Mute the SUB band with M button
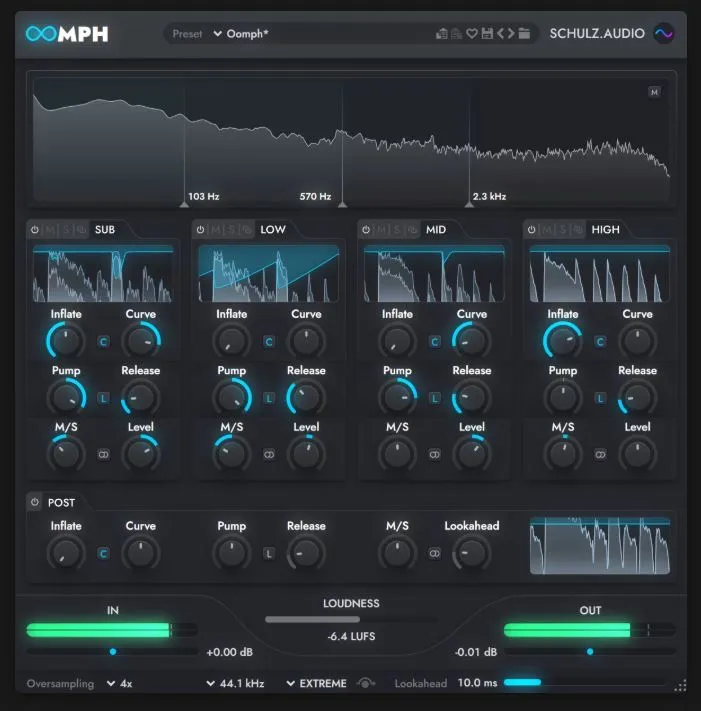The width and height of the screenshot is (701, 711). tap(50, 230)
